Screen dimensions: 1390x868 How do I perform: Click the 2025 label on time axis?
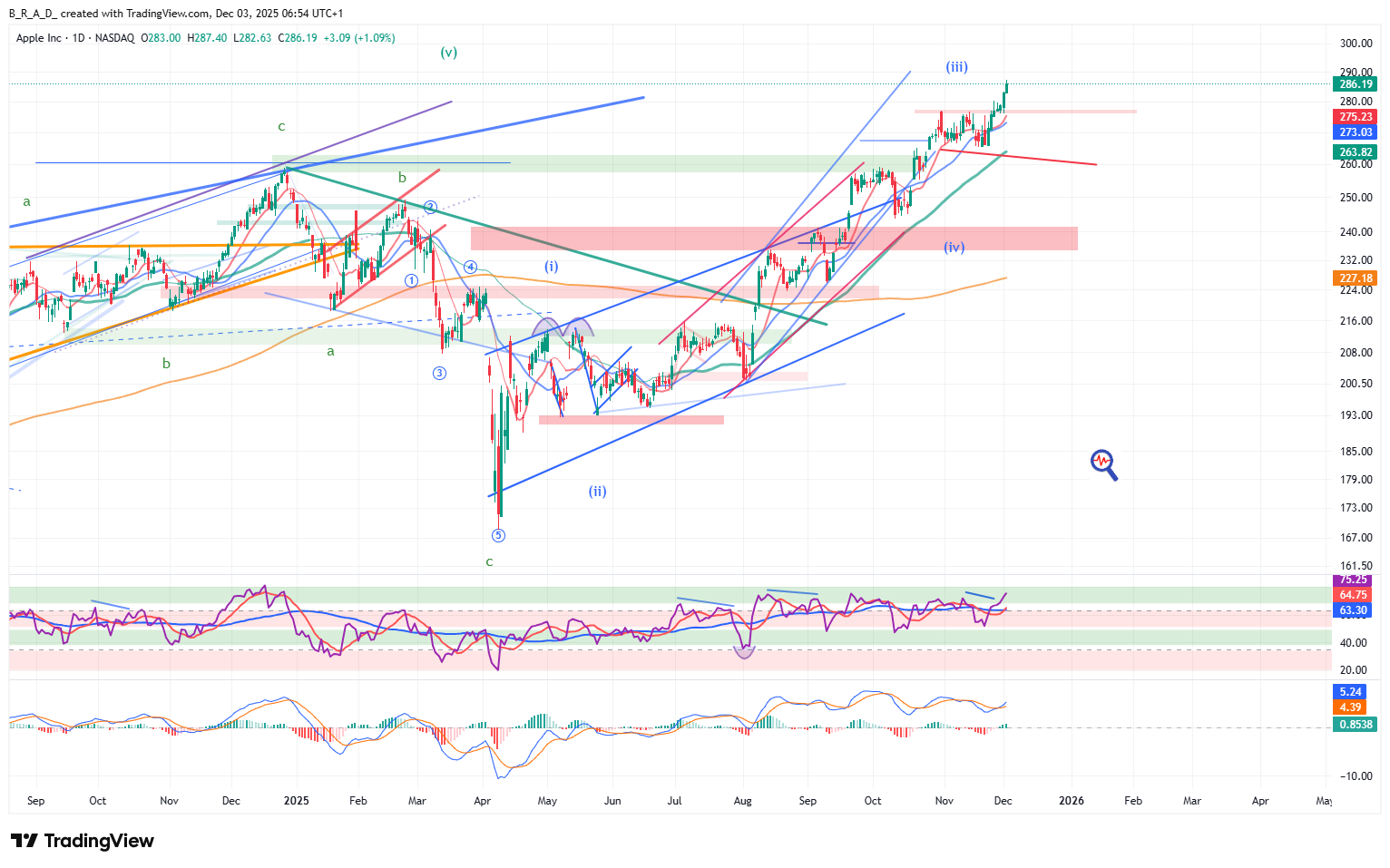click(x=296, y=801)
